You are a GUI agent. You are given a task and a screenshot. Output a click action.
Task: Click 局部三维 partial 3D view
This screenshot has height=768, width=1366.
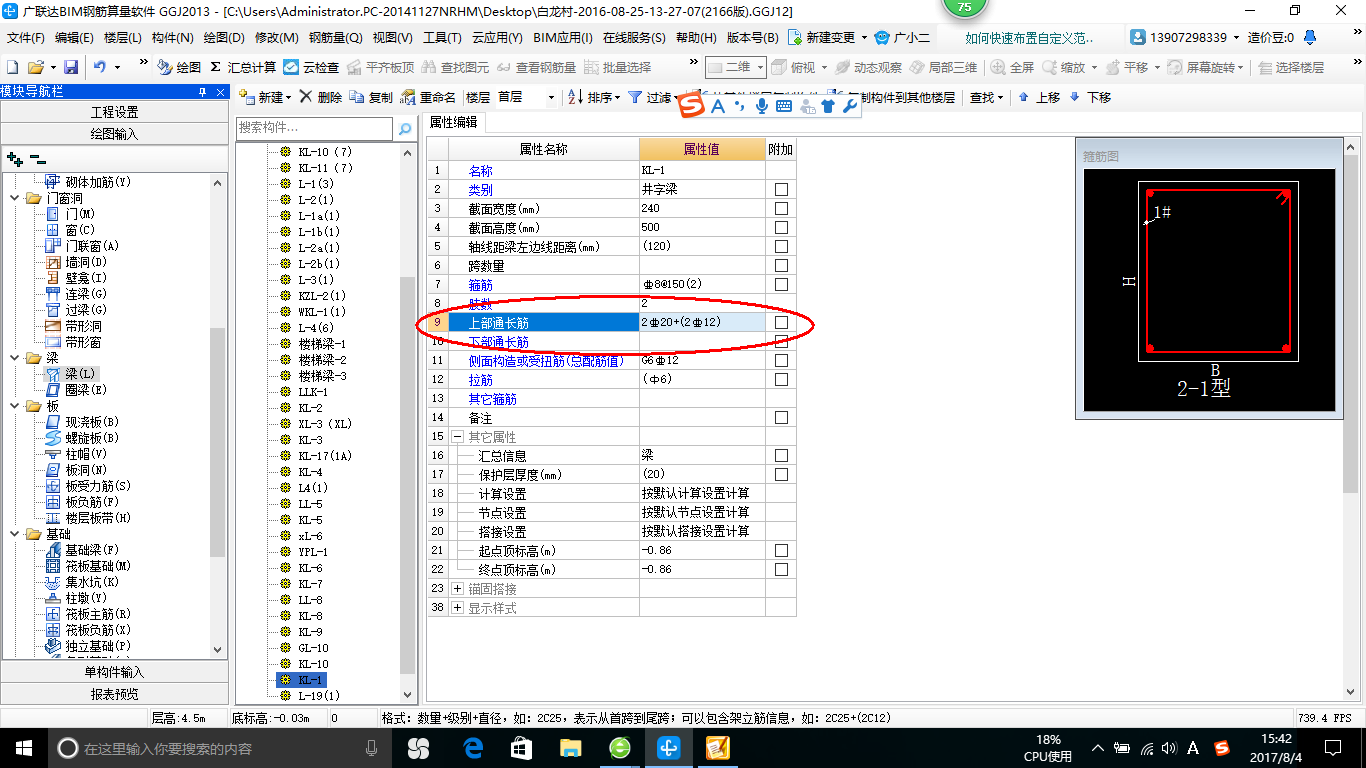943,67
